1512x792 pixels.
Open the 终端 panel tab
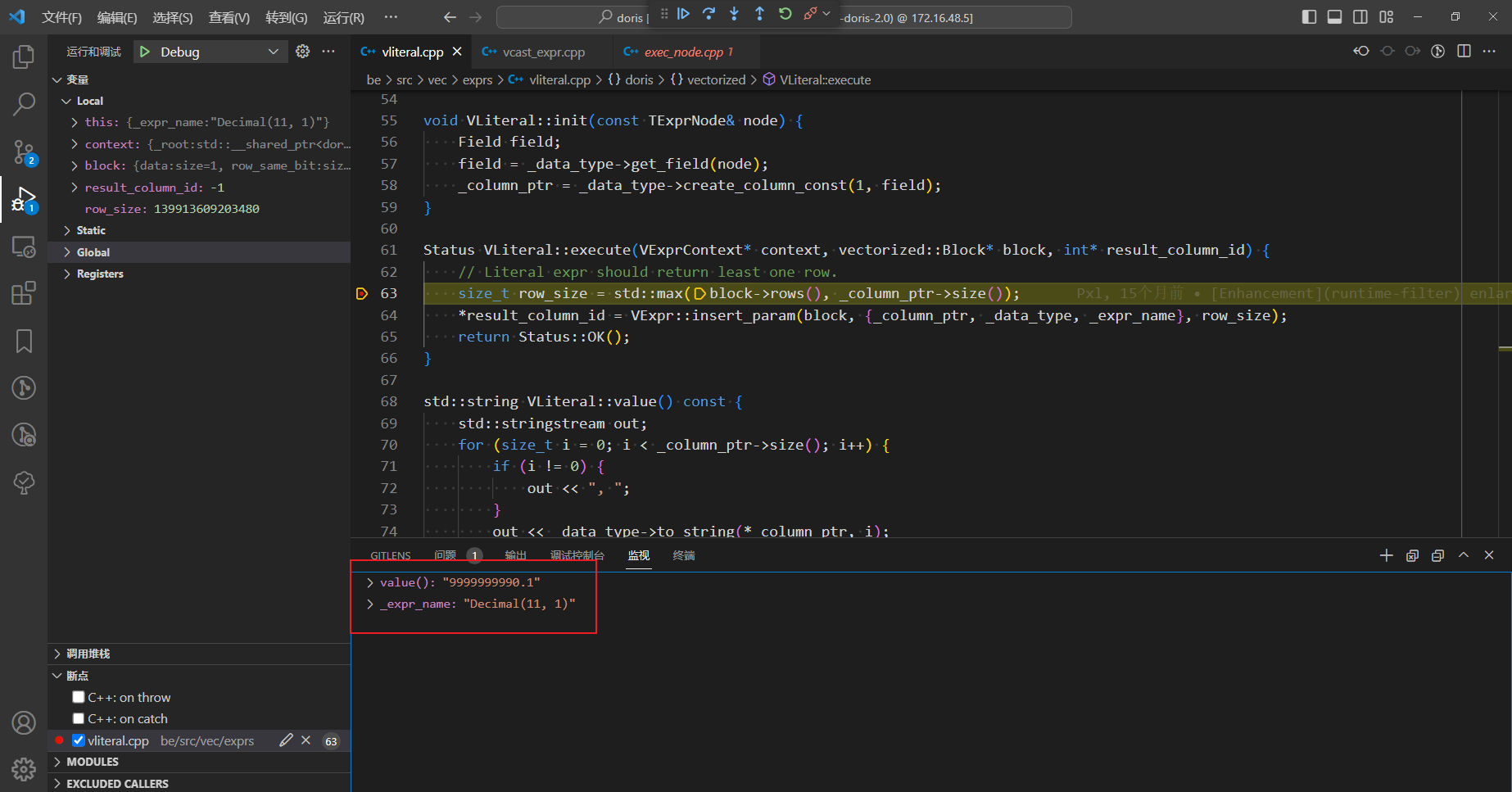coord(683,555)
